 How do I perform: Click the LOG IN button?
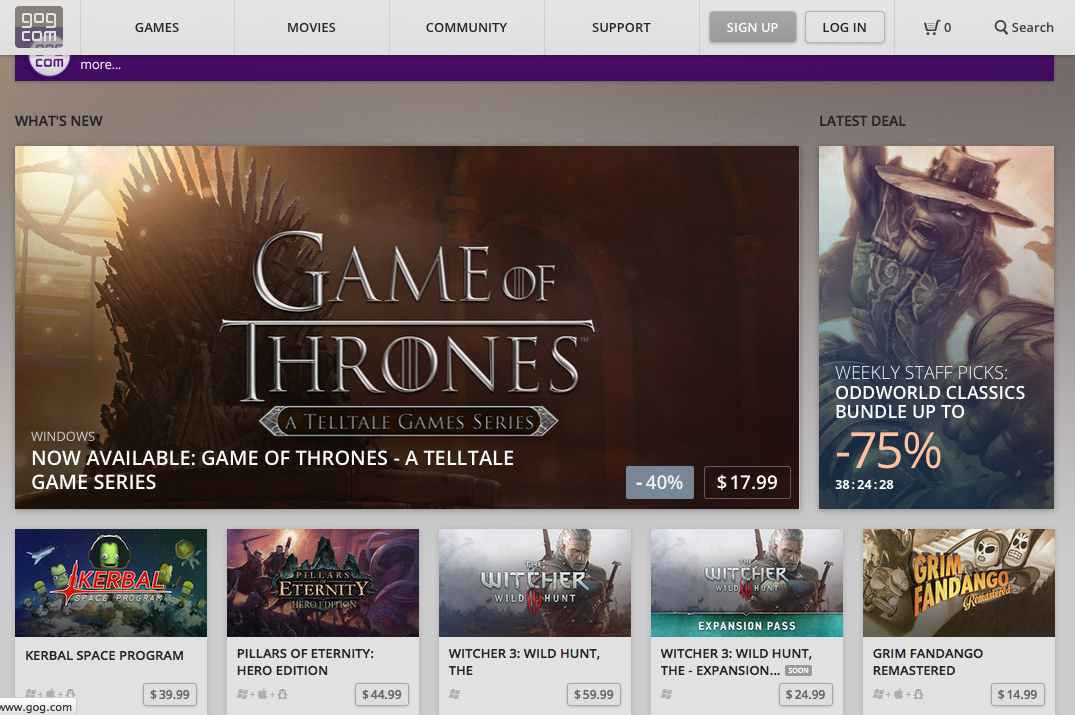[844, 27]
